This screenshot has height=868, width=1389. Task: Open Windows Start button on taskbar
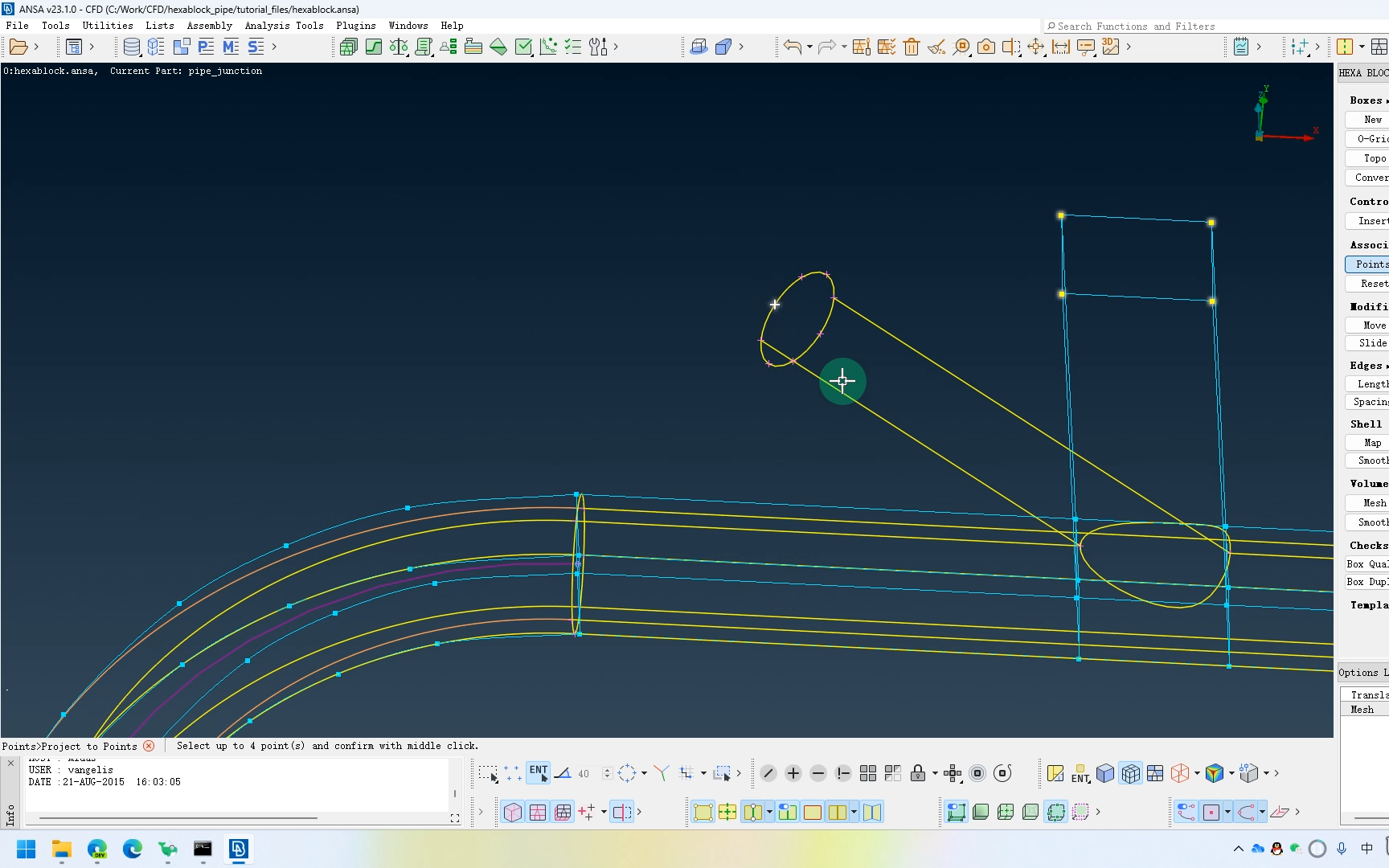click(x=26, y=849)
